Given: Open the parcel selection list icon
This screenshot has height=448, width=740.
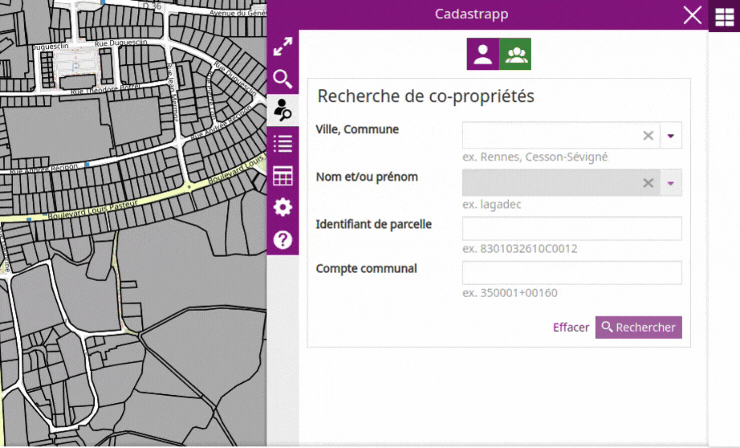Looking at the screenshot, I should click(x=283, y=143).
